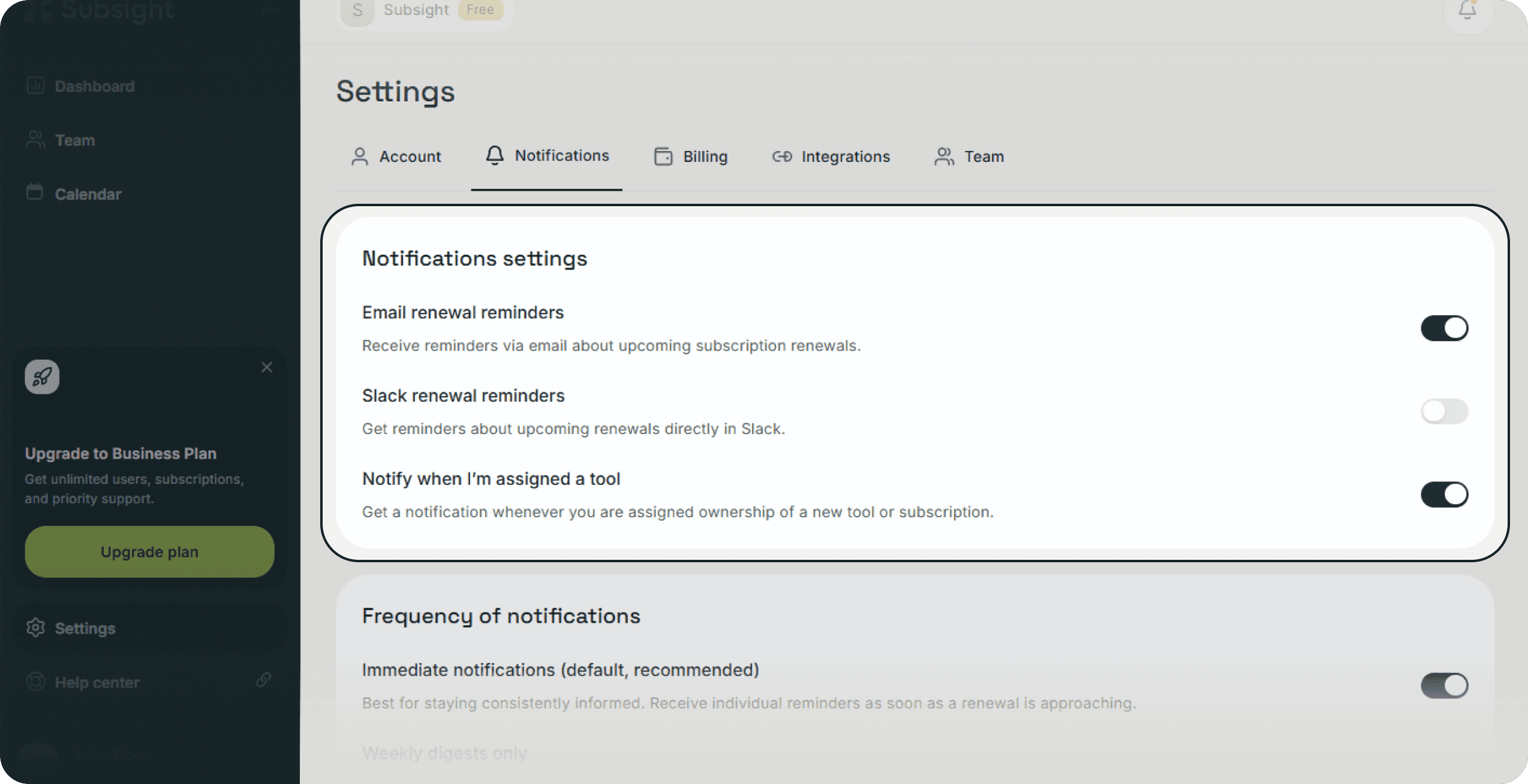Click the Settings page title
Image resolution: width=1528 pixels, height=784 pixels.
coord(396,92)
